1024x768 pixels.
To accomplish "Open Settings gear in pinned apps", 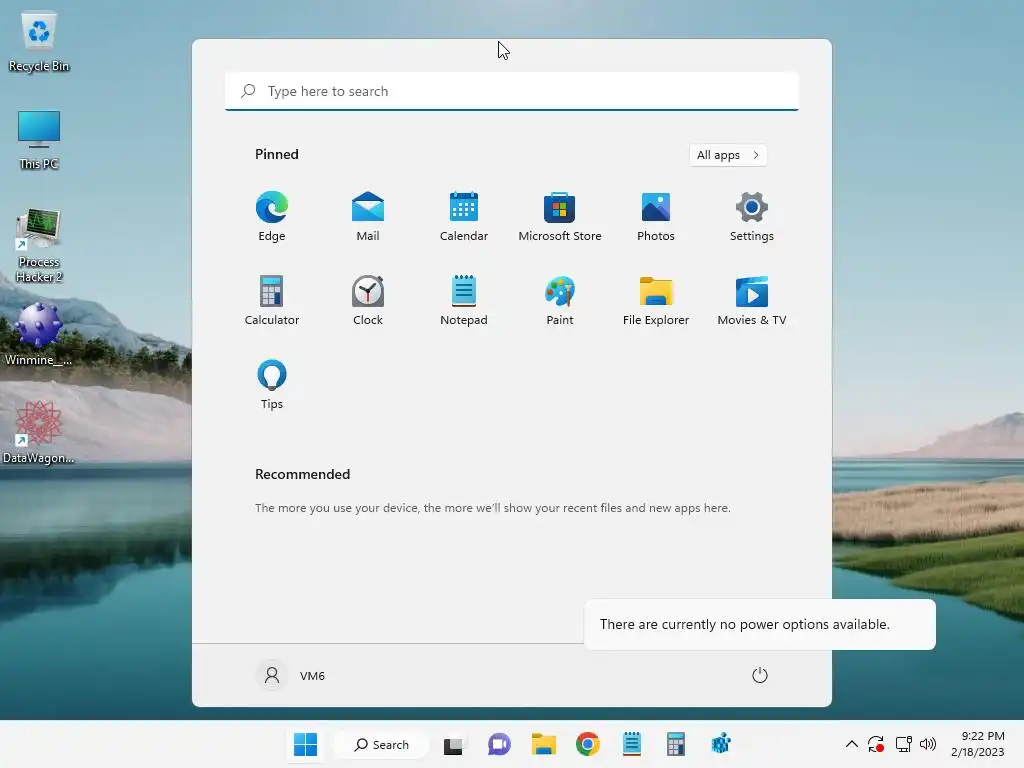I will pyautogui.click(x=752, y=216).
